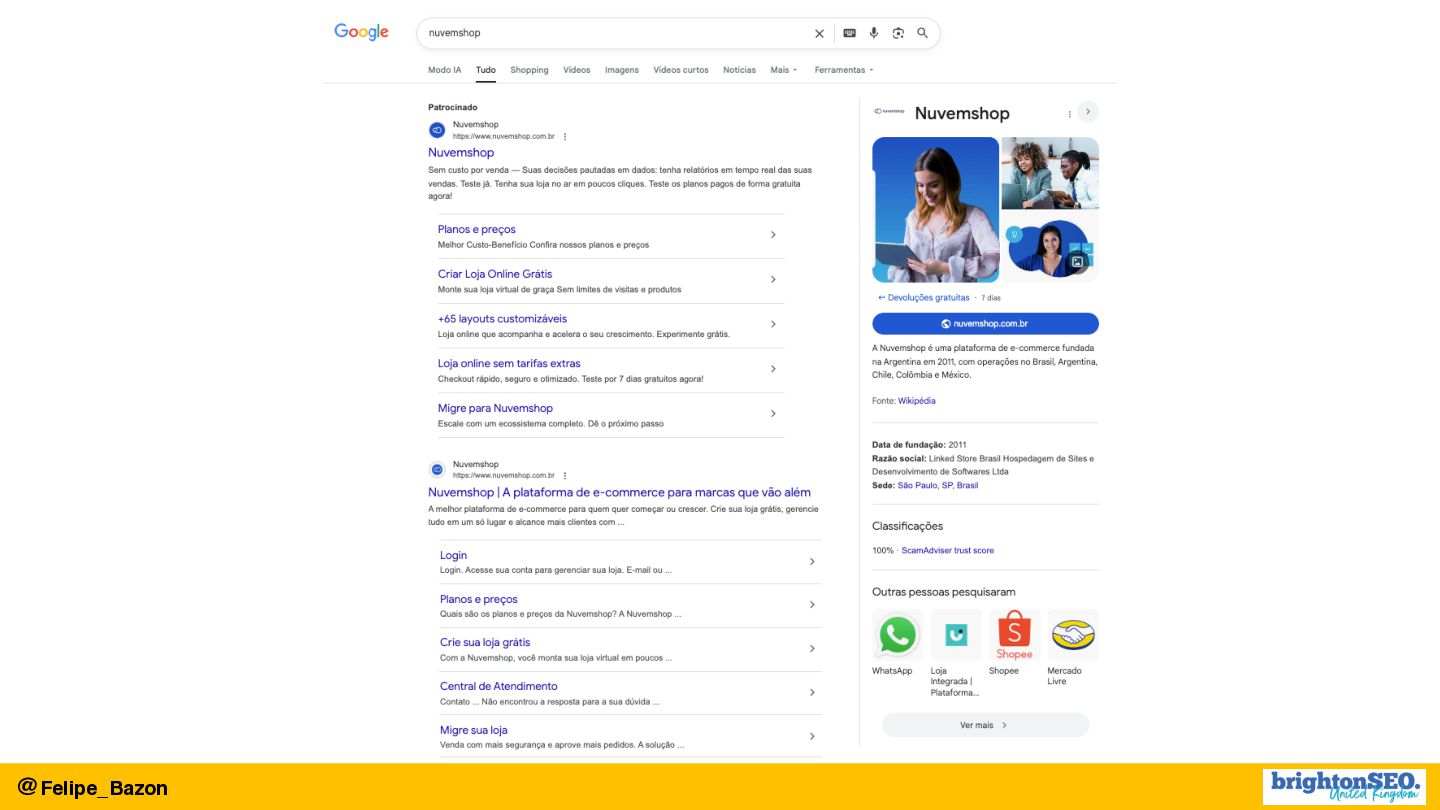
Task: Click the Google logo
Action: [x=361, y=32]
